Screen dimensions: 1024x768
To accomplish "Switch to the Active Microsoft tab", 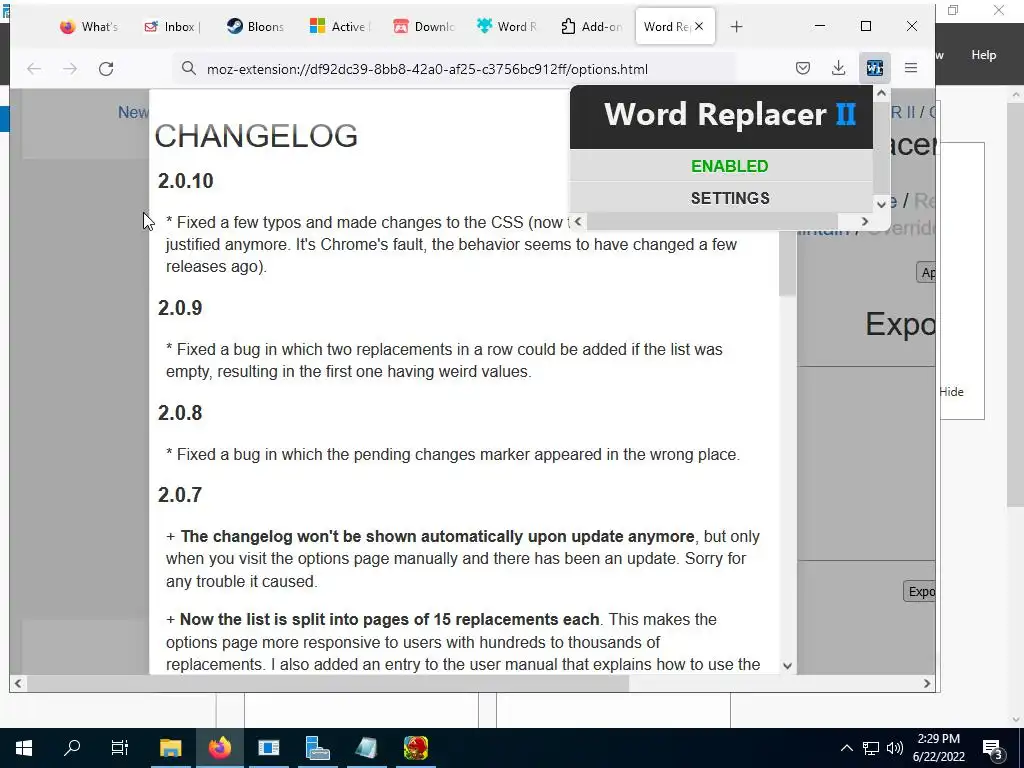I will pyautogui.click(x=339, y=27).
